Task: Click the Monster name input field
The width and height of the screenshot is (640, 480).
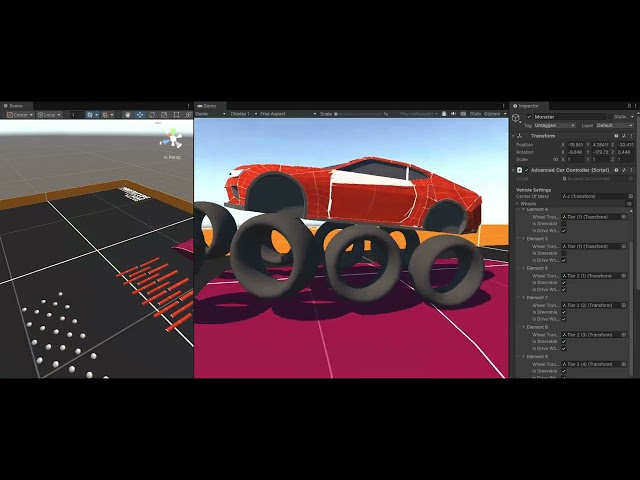Action: 569,117
